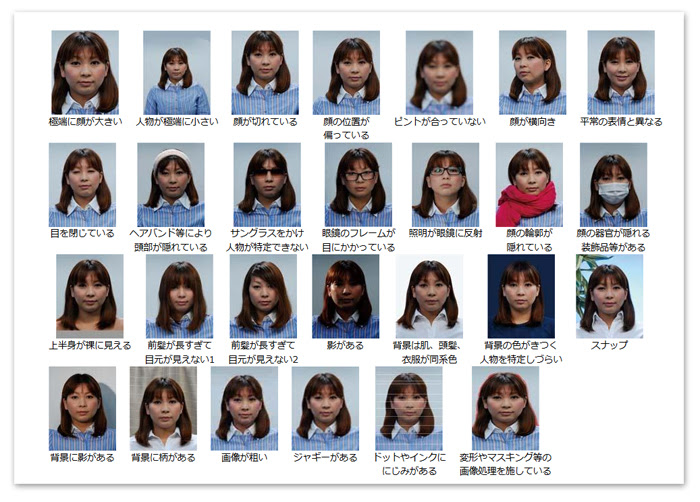Click the caption text 極端に顔が大きい
Screen dimensions: 700x502
click(85, 121)
